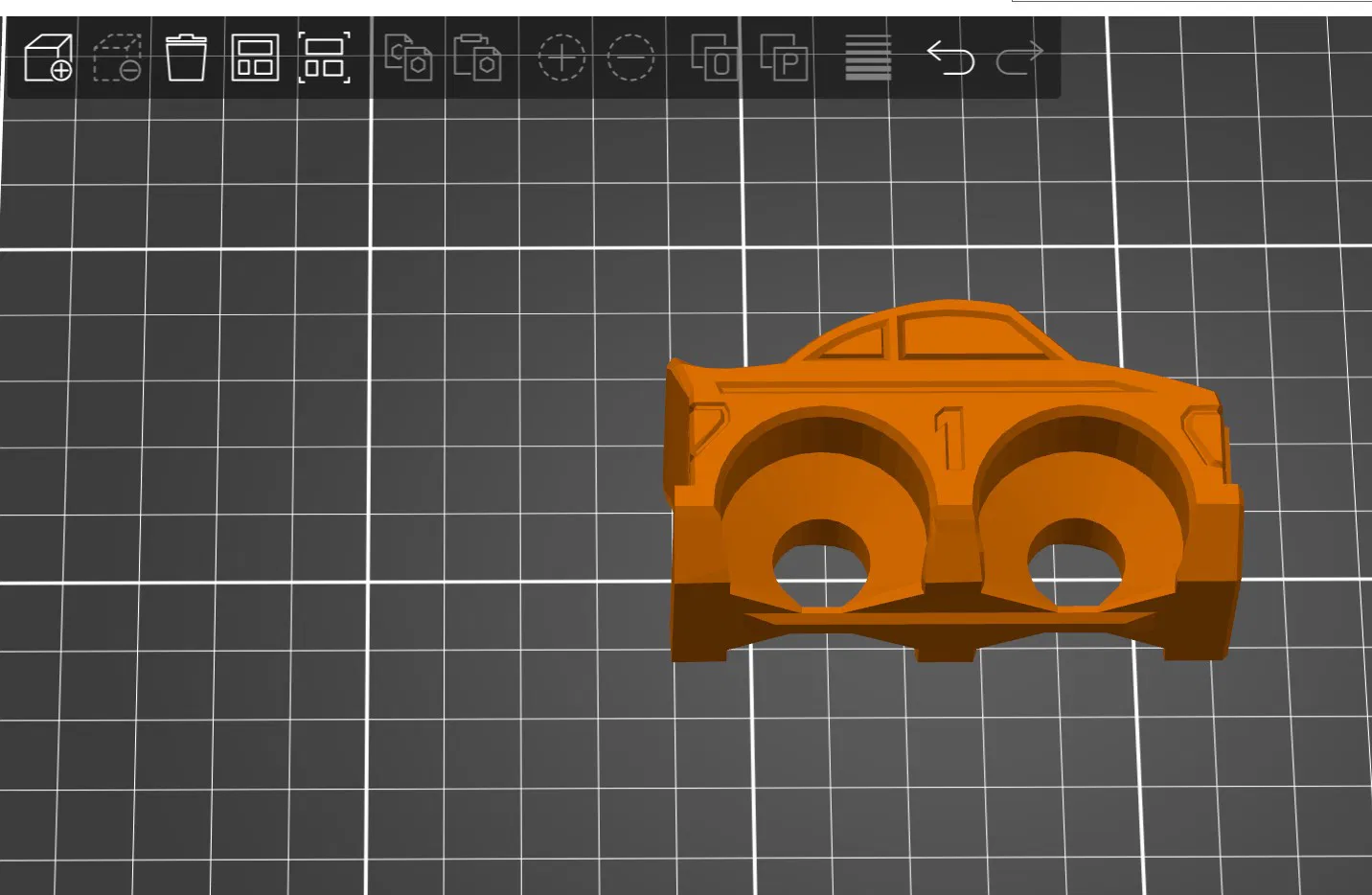This screenshot has height=895, width=1372.
Task: Redo the last undone action
Action: click(1019, 57)
